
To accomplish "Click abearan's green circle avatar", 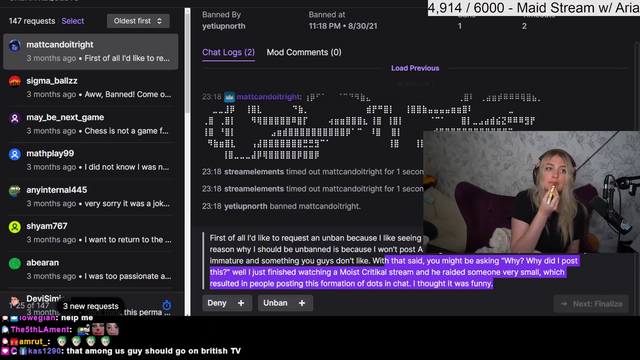I will 15,263.
